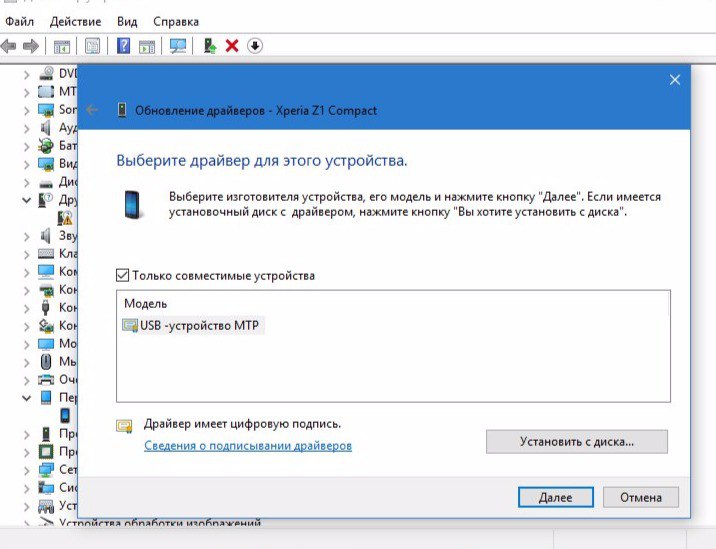Open the Properties sheet toolbar icon
This screenshot has width=716, height=549.
pyautogui.click(x=92, y=46)
